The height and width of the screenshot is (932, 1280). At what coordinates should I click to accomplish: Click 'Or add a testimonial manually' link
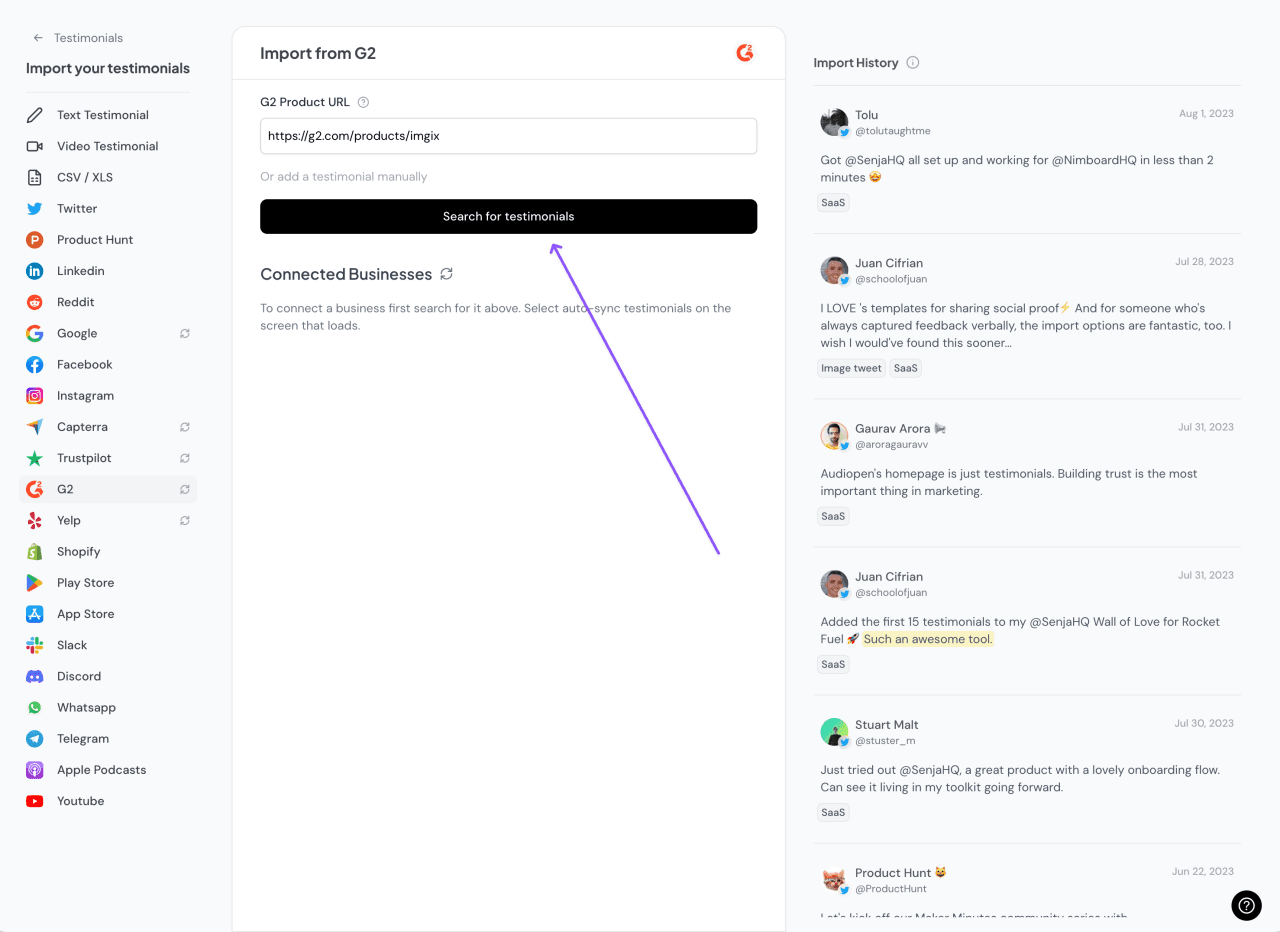343,177
